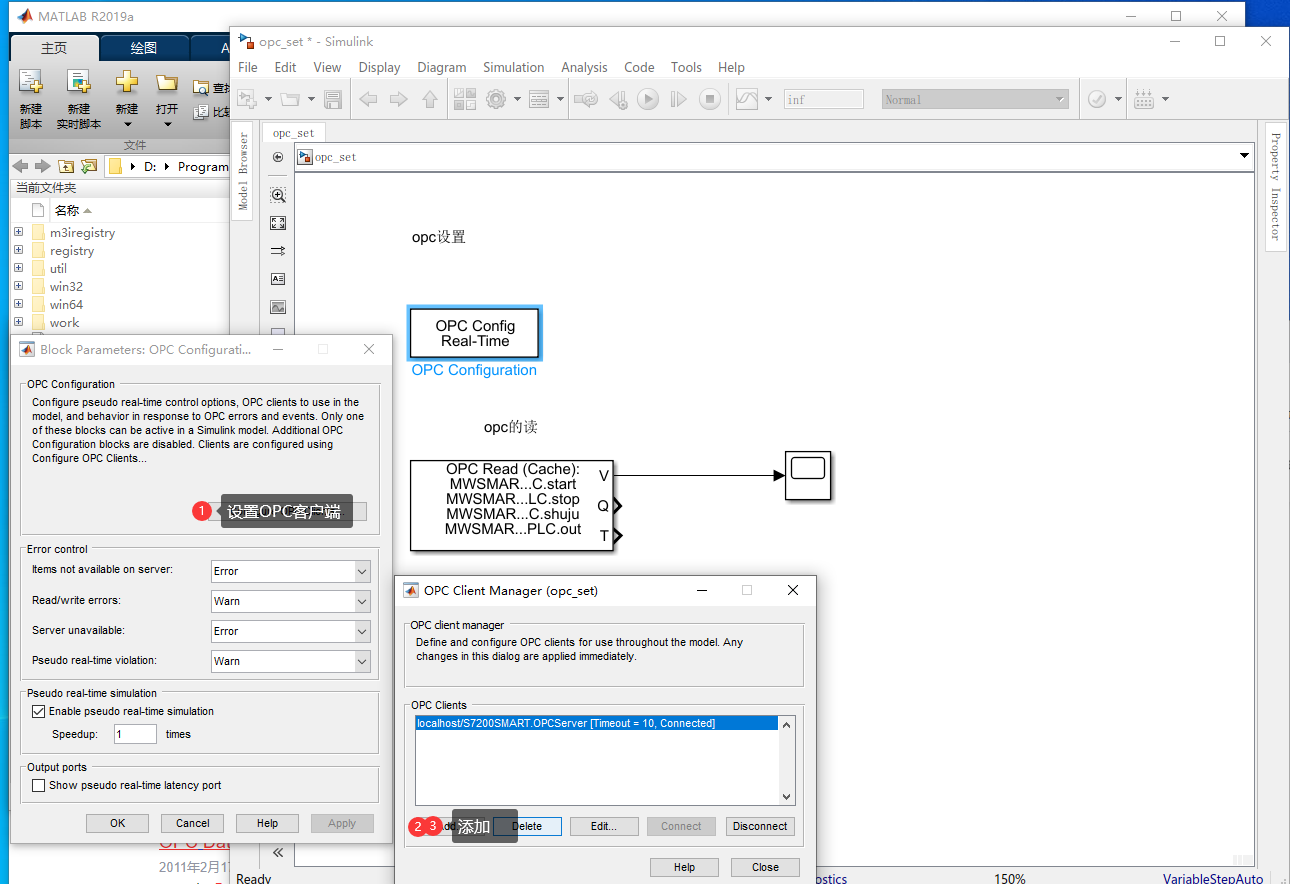This screenshot has width=1290, height=884.
Task: Click the Stop simulation icon
Action: [709, 99]
